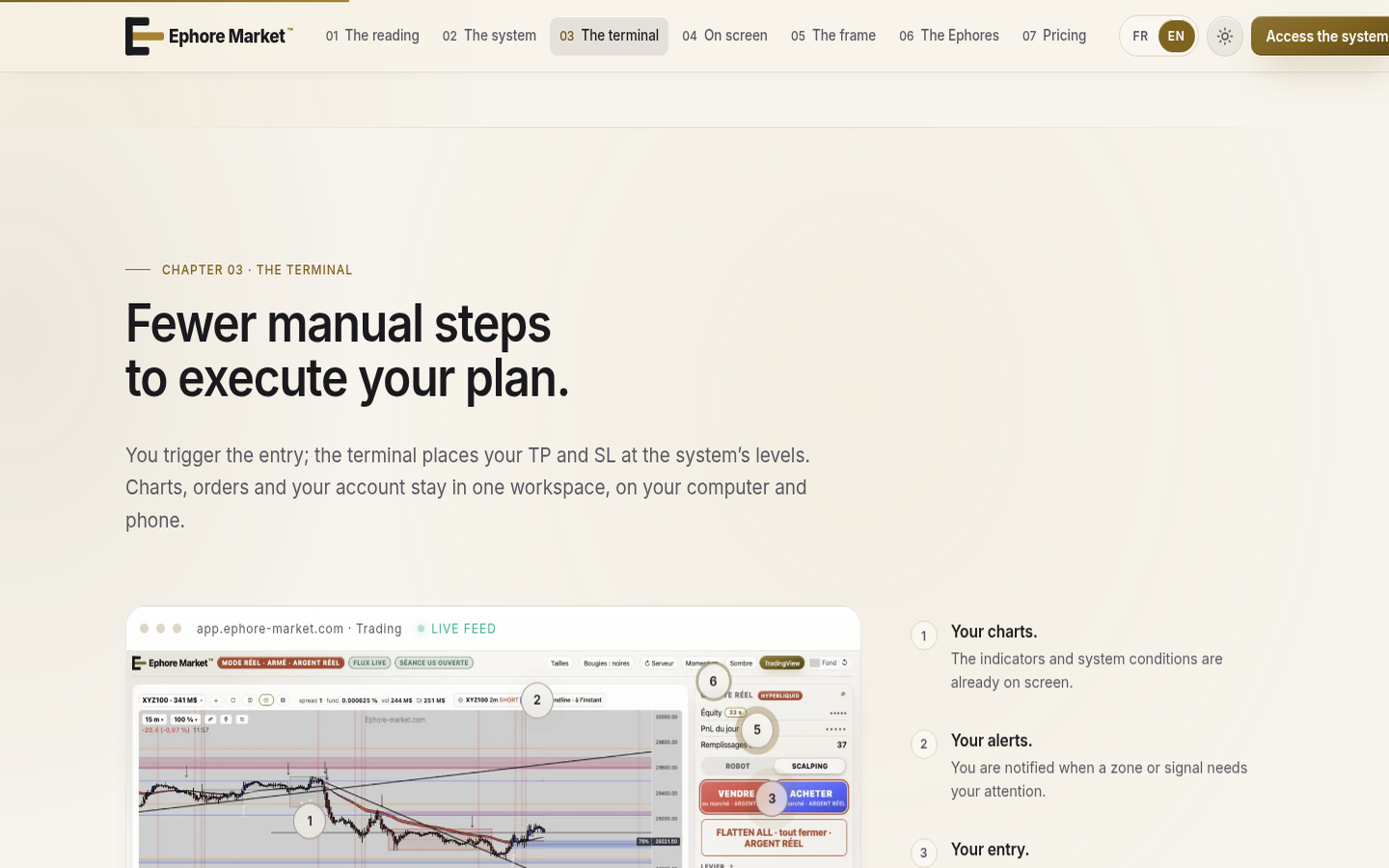Click hotspot marker 3 over buy/sell buttons
The image size is (1389, 868).
click(x=772, y=799)
